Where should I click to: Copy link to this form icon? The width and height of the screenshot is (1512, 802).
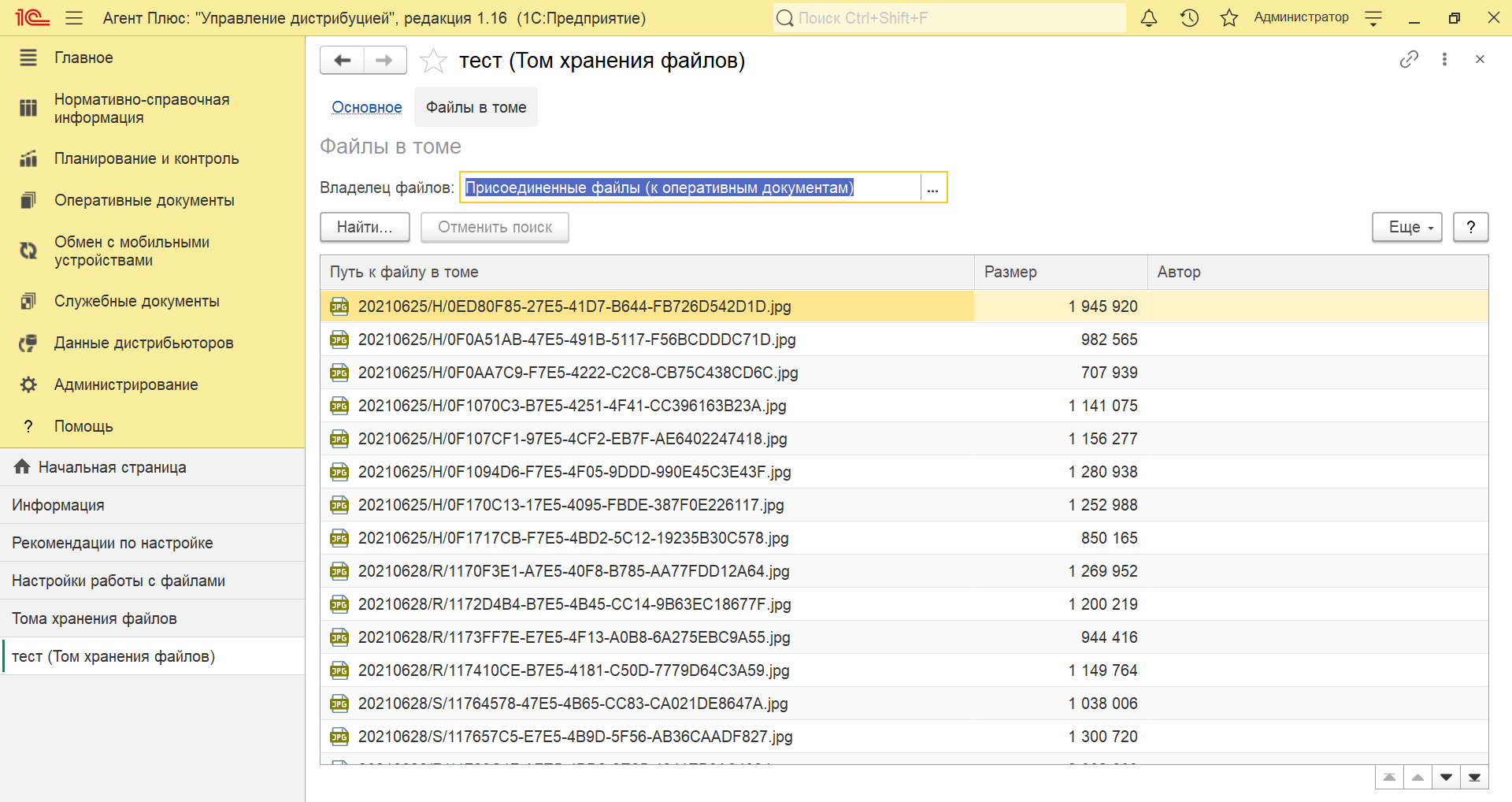point(1409,59)
